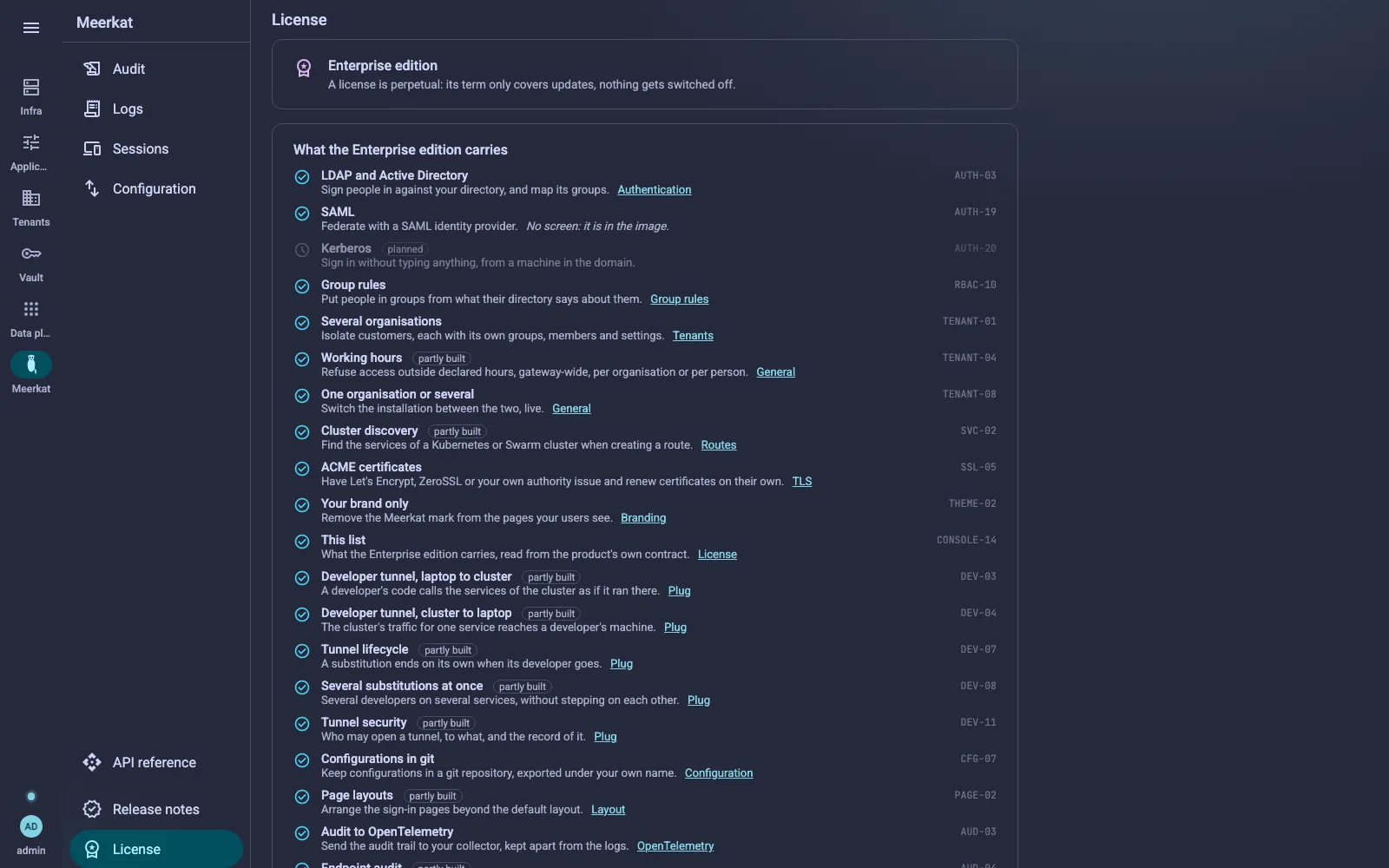The image size is (1389, 868).
Task: Click the clock icon beside Kerberos
Action: (302, 250)
